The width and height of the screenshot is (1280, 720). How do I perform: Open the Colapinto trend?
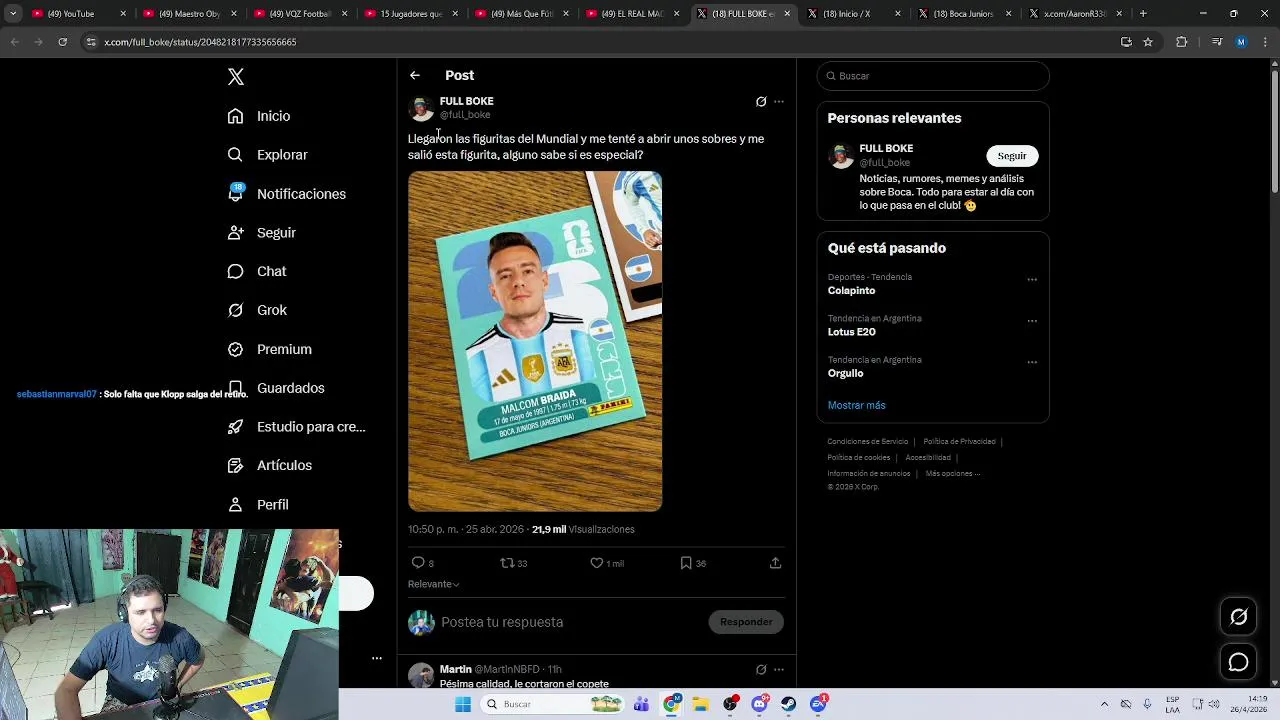click(851, 291)
